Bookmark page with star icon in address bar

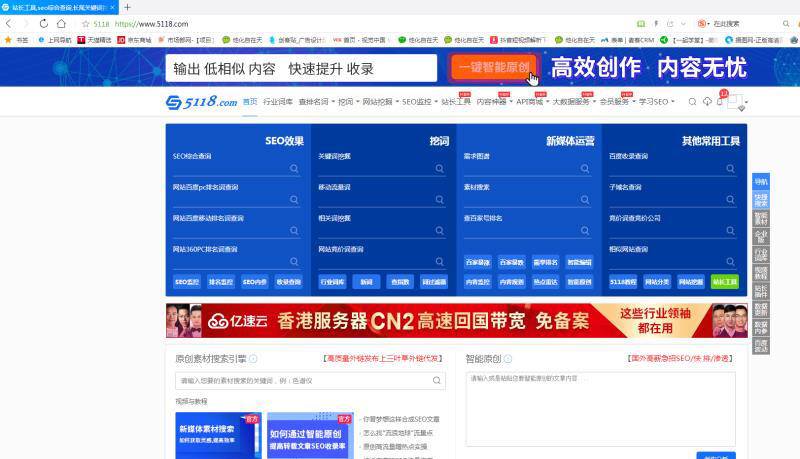click(x=86, y=24)
